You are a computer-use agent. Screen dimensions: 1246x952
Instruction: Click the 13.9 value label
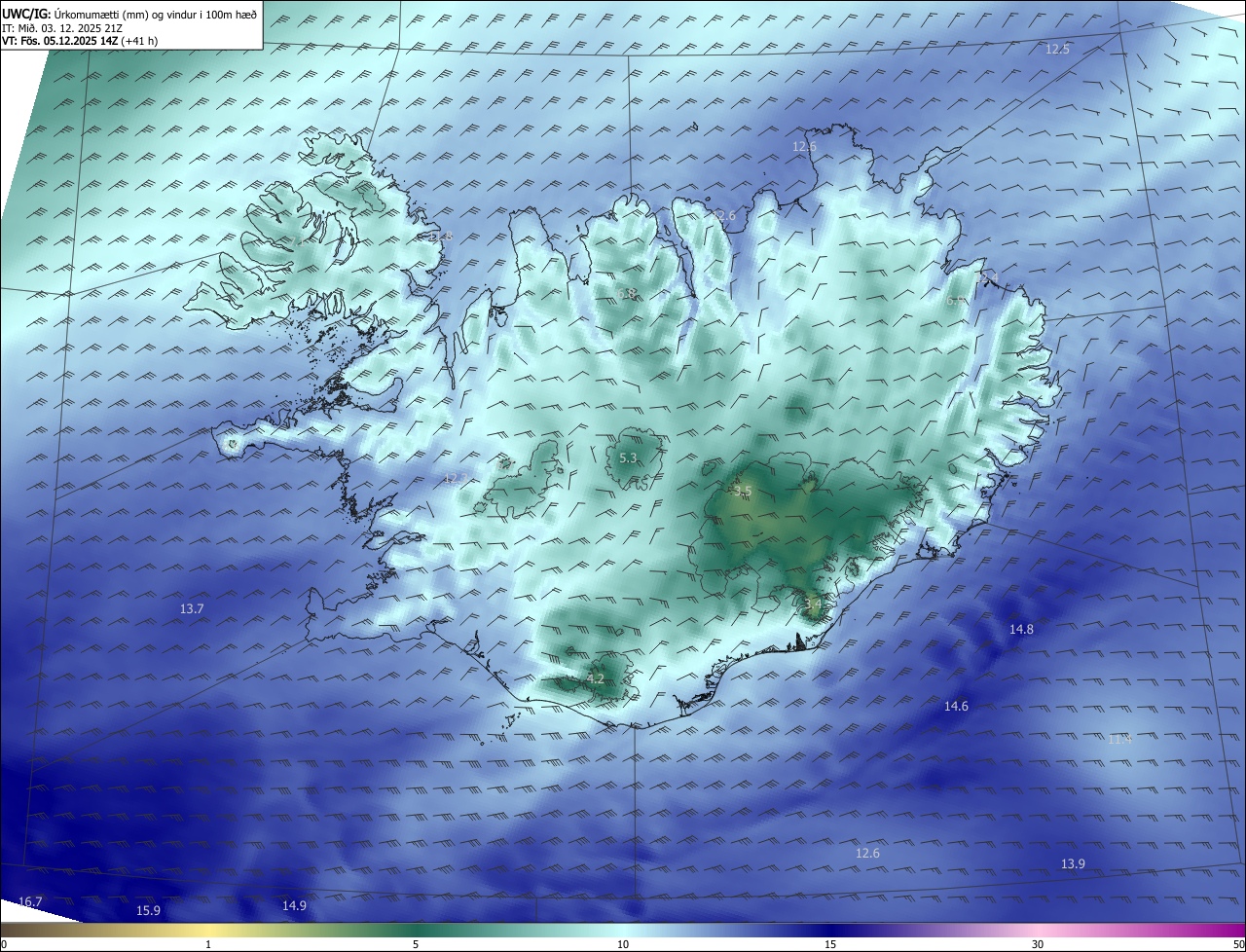click(1073, 863)
